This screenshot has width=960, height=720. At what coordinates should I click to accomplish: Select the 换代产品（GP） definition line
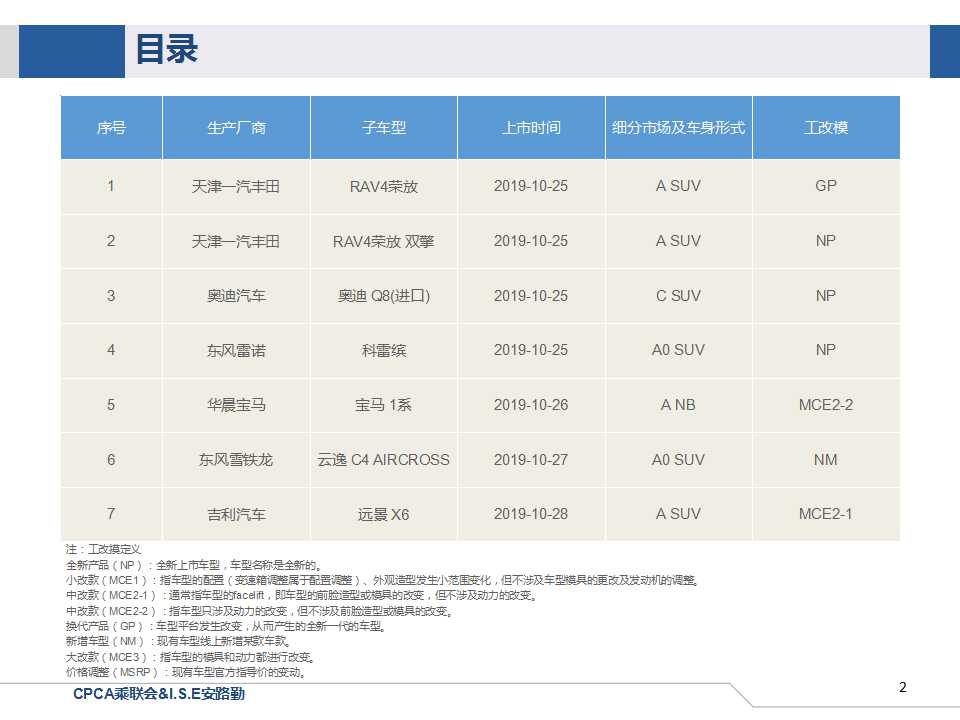pos(226,626)
